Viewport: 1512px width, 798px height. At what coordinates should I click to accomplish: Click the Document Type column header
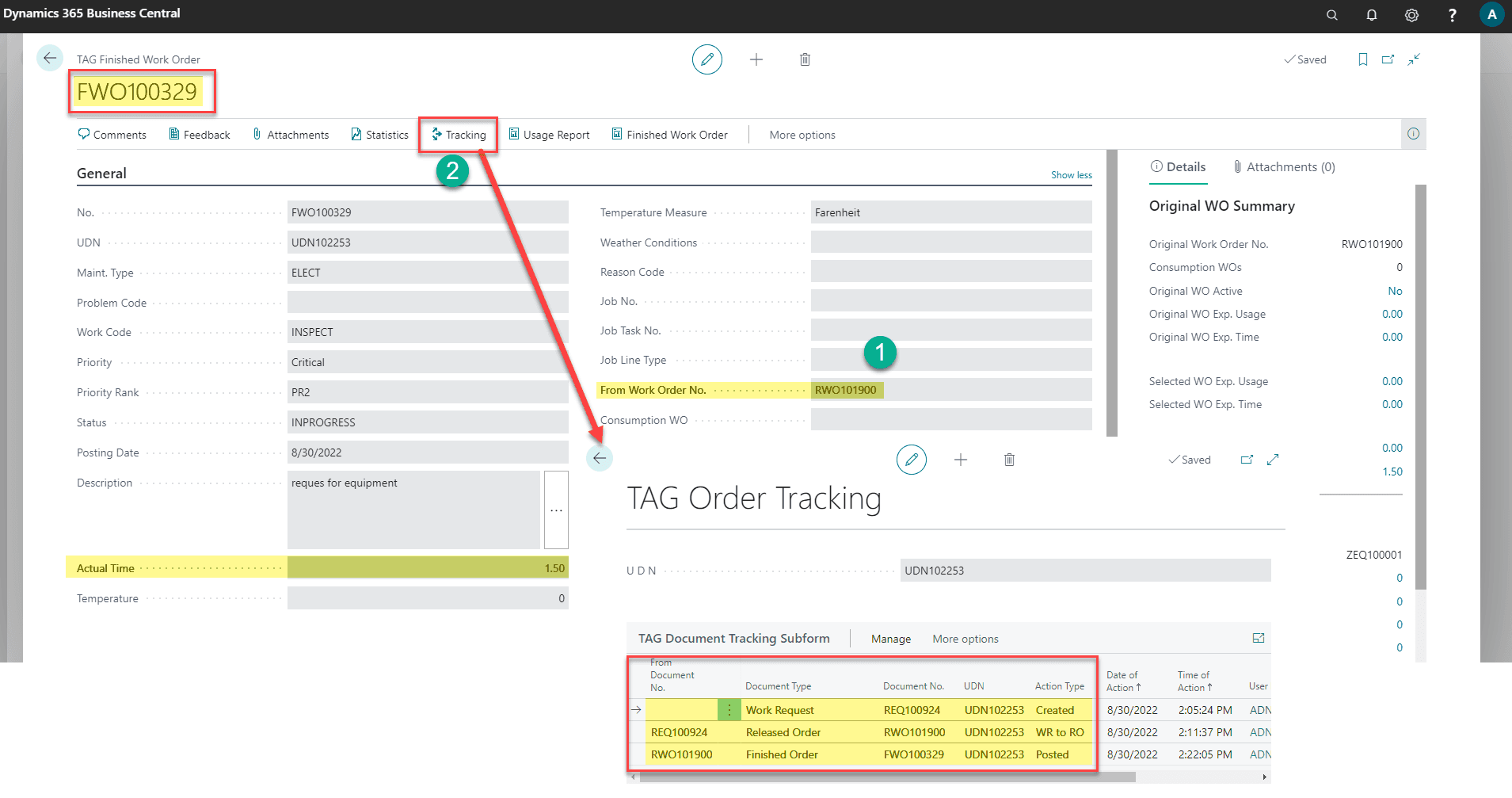tap(778, 686)
